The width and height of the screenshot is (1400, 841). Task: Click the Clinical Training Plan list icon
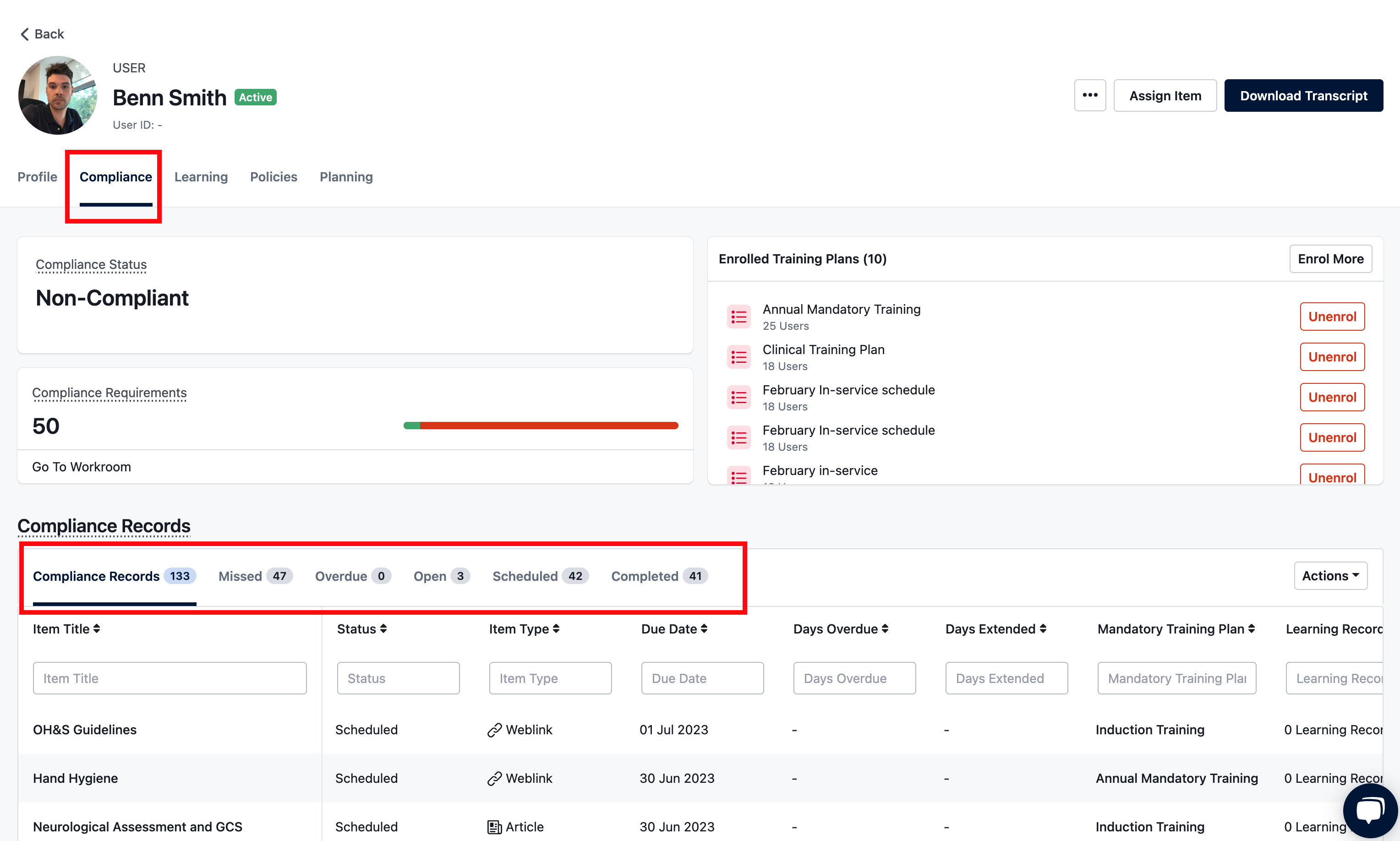click(x=738, y=356)
